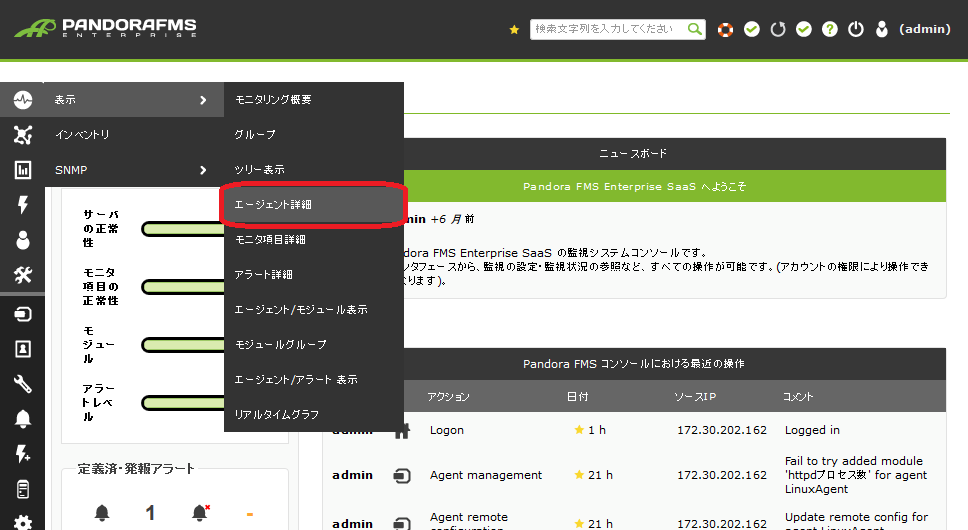Select the topology network sidebar icon
The height and width of the screenshot is (530, 968).
pyautogui.click(x=23, y=135)
